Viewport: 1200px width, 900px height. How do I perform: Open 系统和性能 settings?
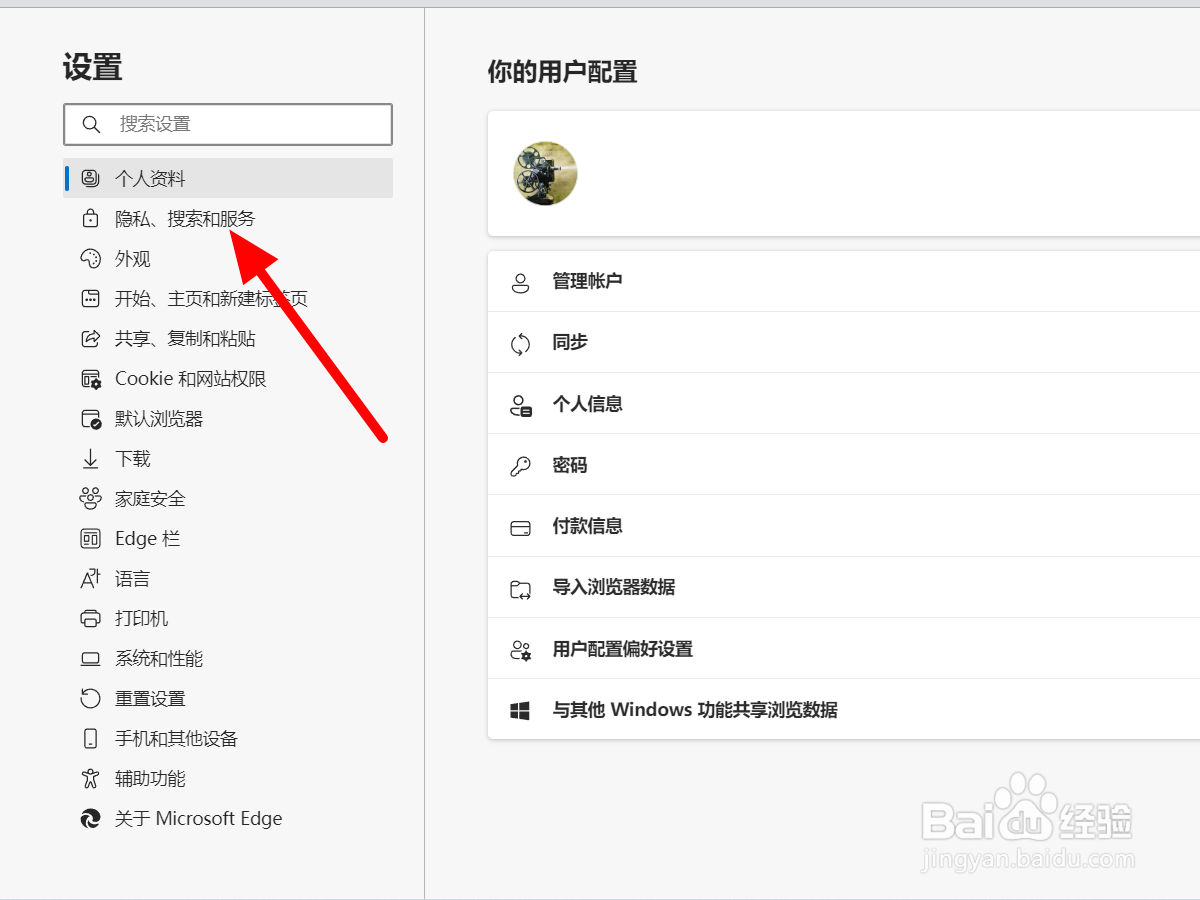[x=228, y=659]
